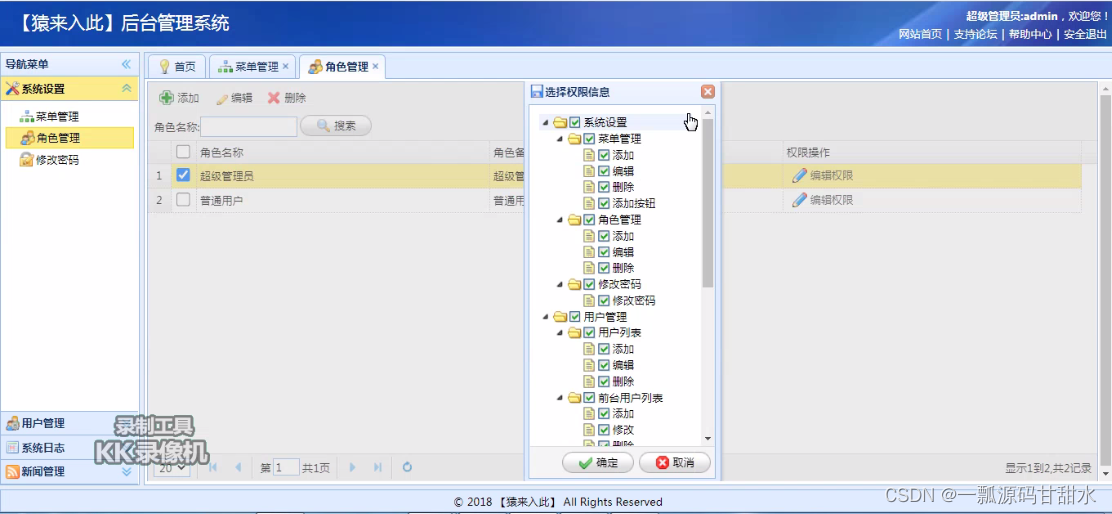
Task: Collapse the 修改密码 tree node arrow
Action: point(560,284)
